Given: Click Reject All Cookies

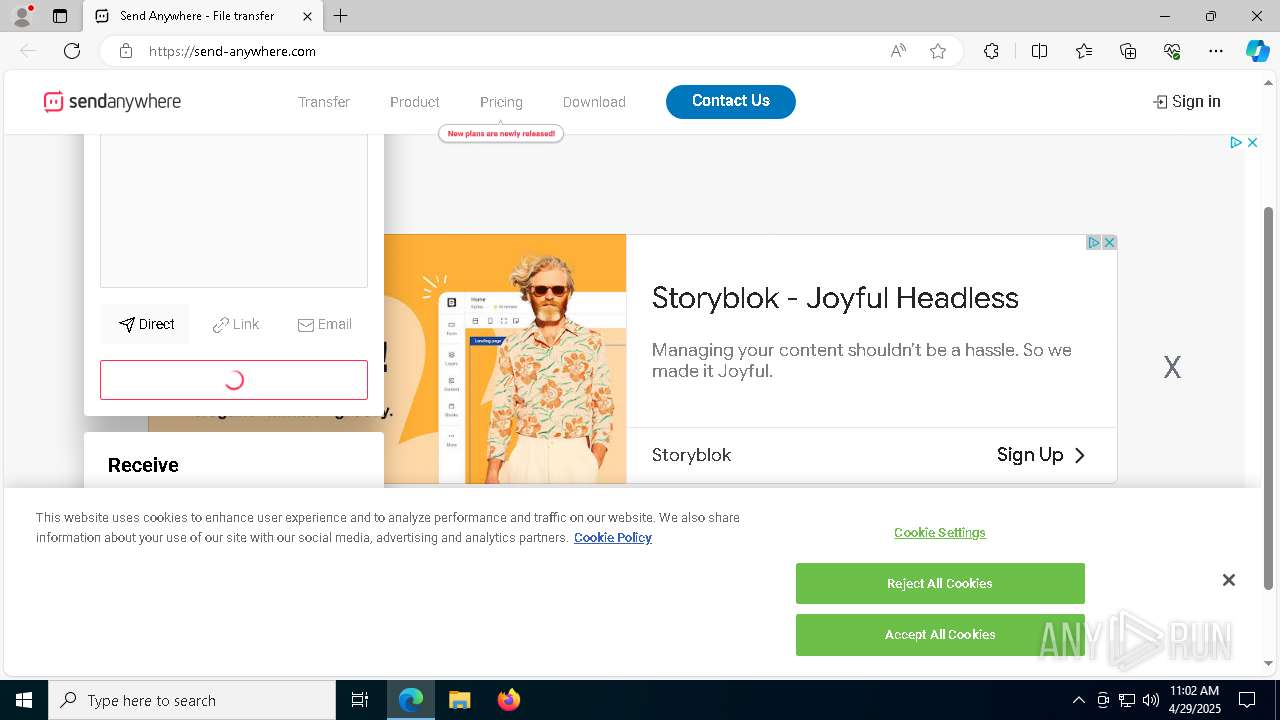Looking at the screenshot, I should coord(940,584).
